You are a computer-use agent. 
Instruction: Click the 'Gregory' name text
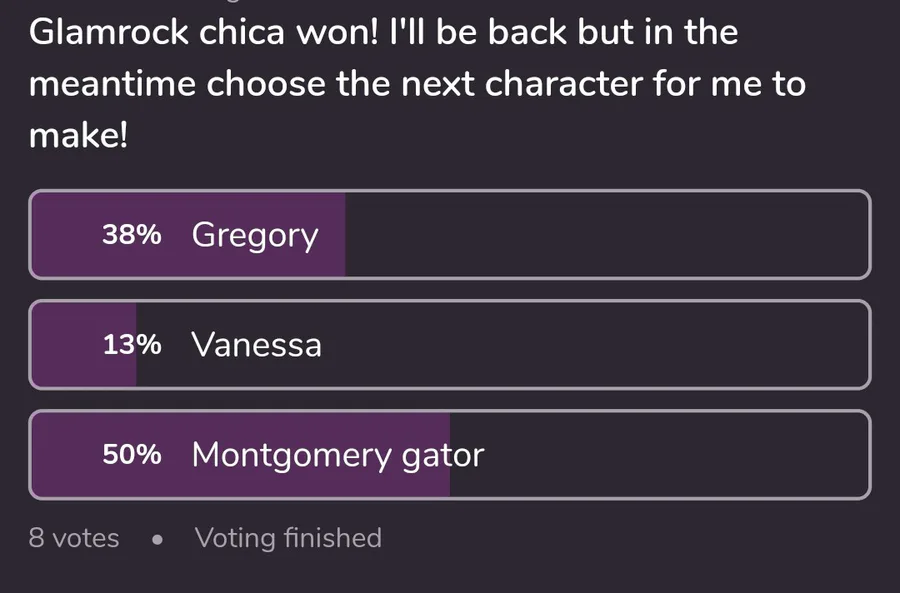(x=255, y=237)
